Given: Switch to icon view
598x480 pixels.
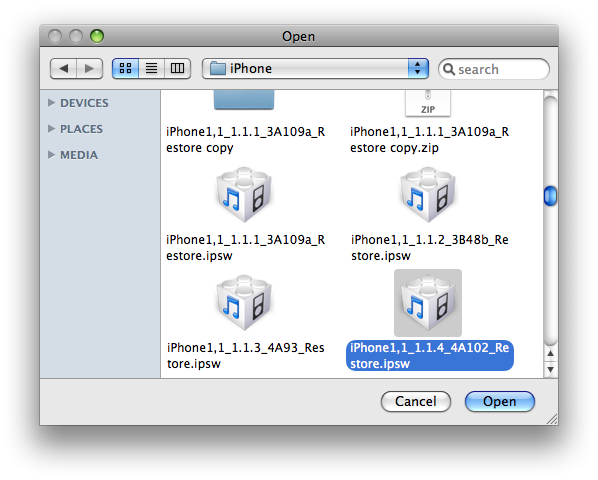Looking at the screenshot, I should click(125, 69).
